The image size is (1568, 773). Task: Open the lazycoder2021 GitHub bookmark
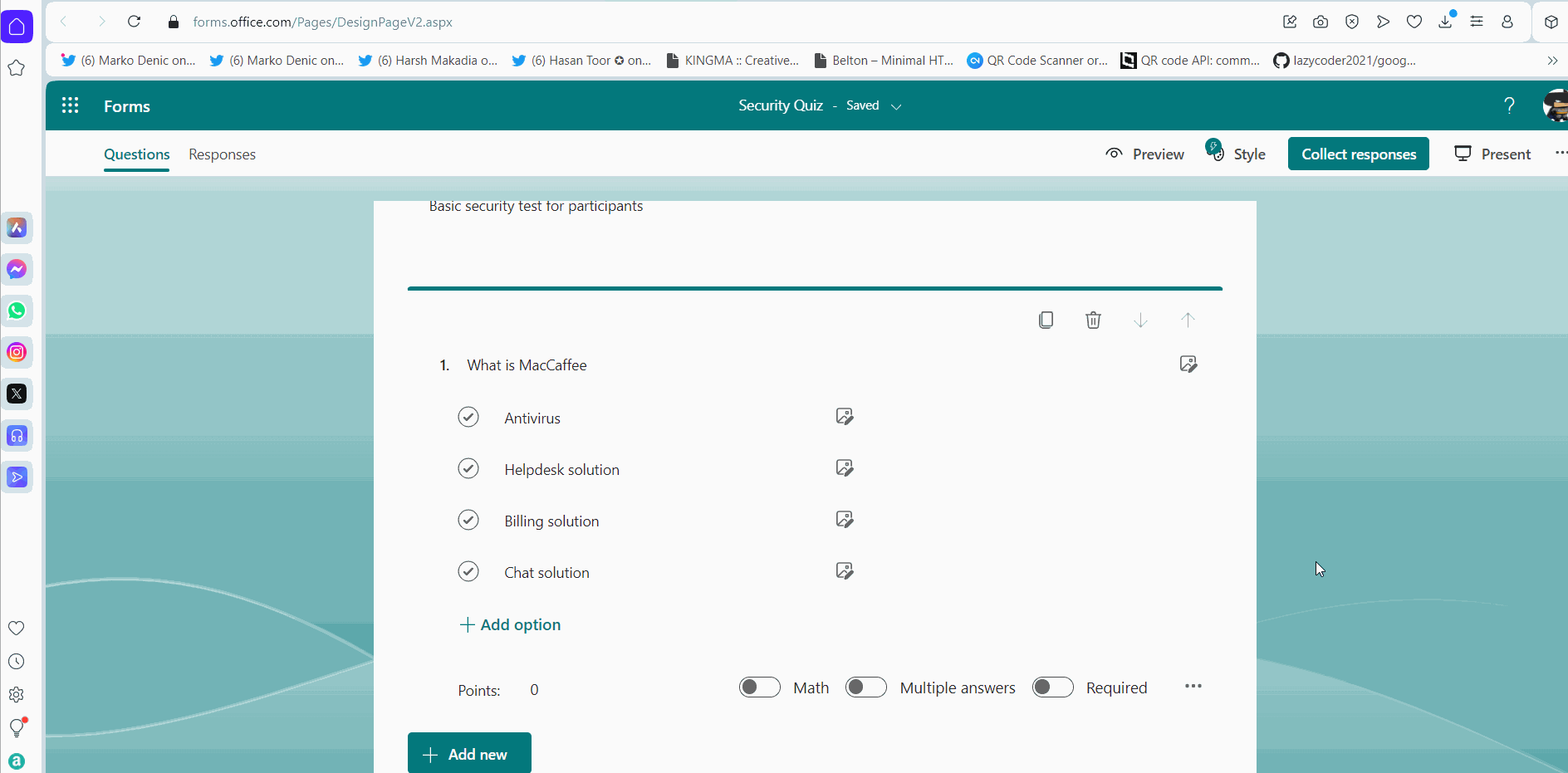[x=1345, y=60]
